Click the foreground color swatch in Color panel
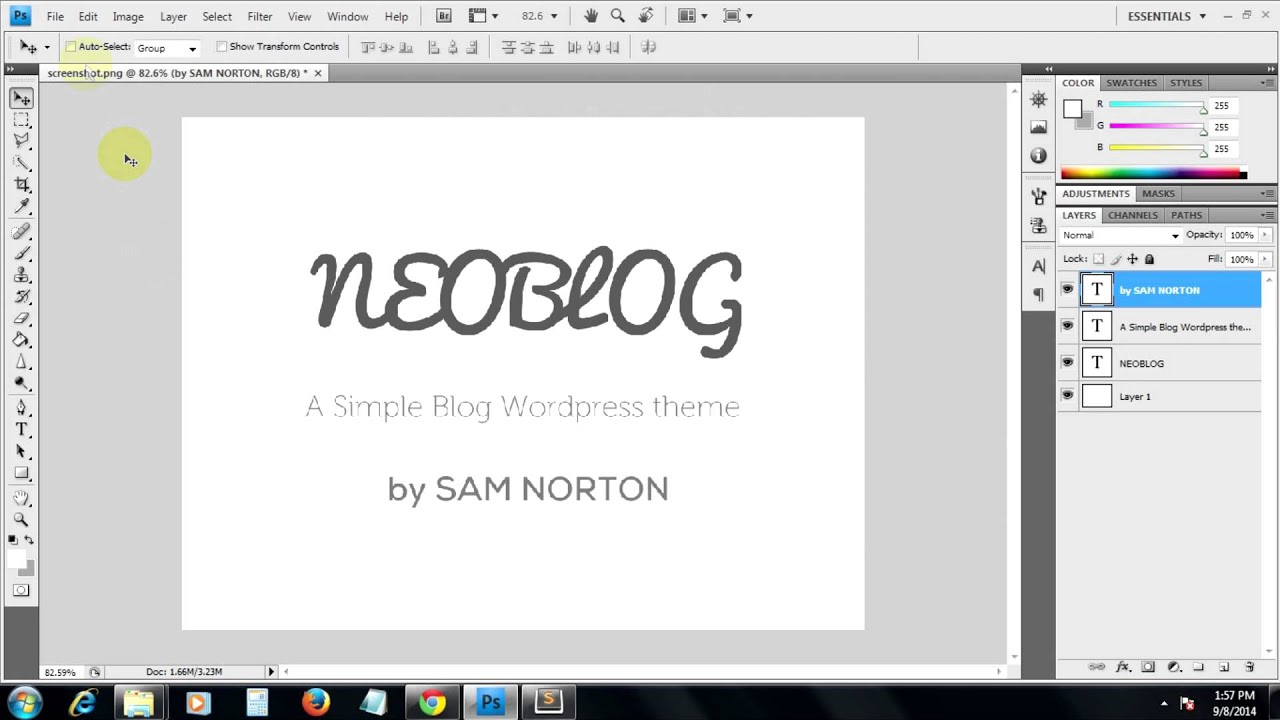Viewport: 1280px width, 720px height. (x=1072, y=108)
